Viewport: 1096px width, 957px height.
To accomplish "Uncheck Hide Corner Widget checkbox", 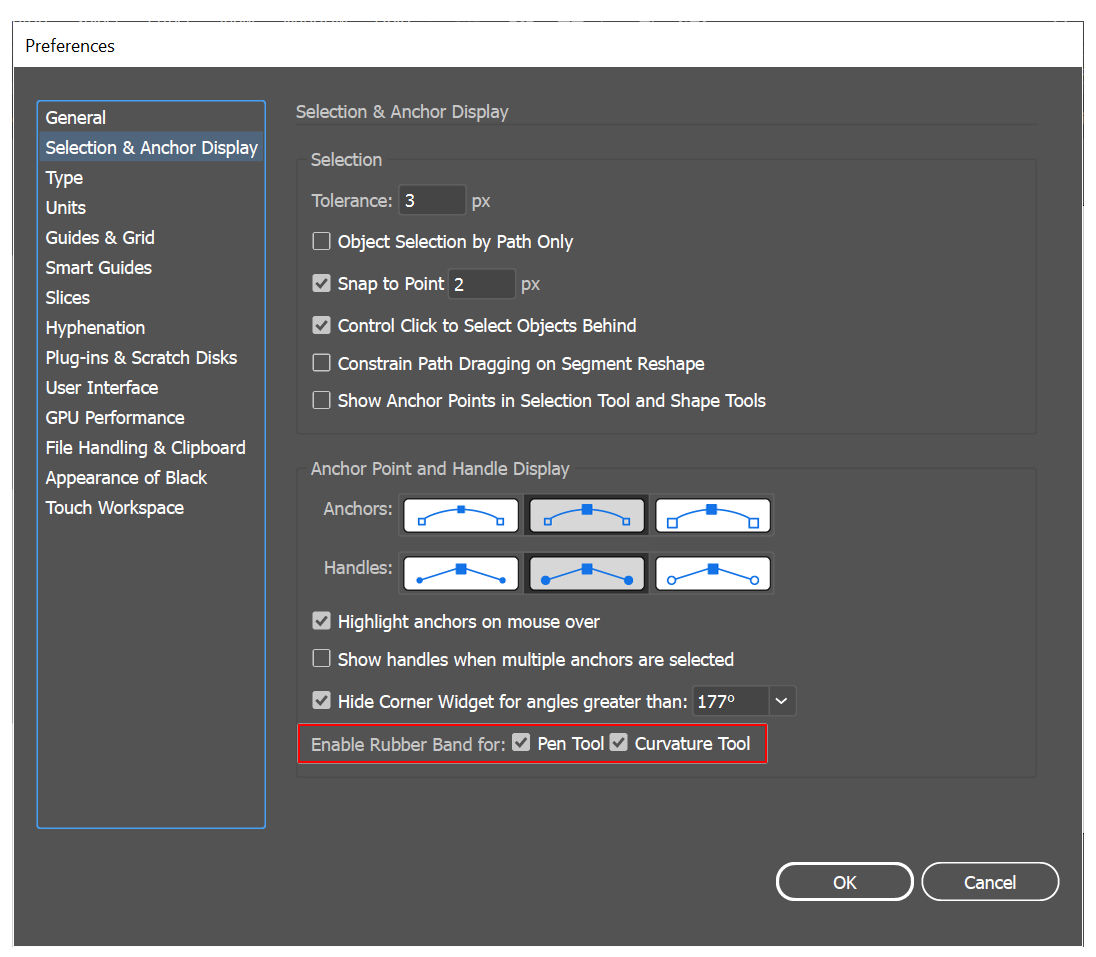I will 321,700.
